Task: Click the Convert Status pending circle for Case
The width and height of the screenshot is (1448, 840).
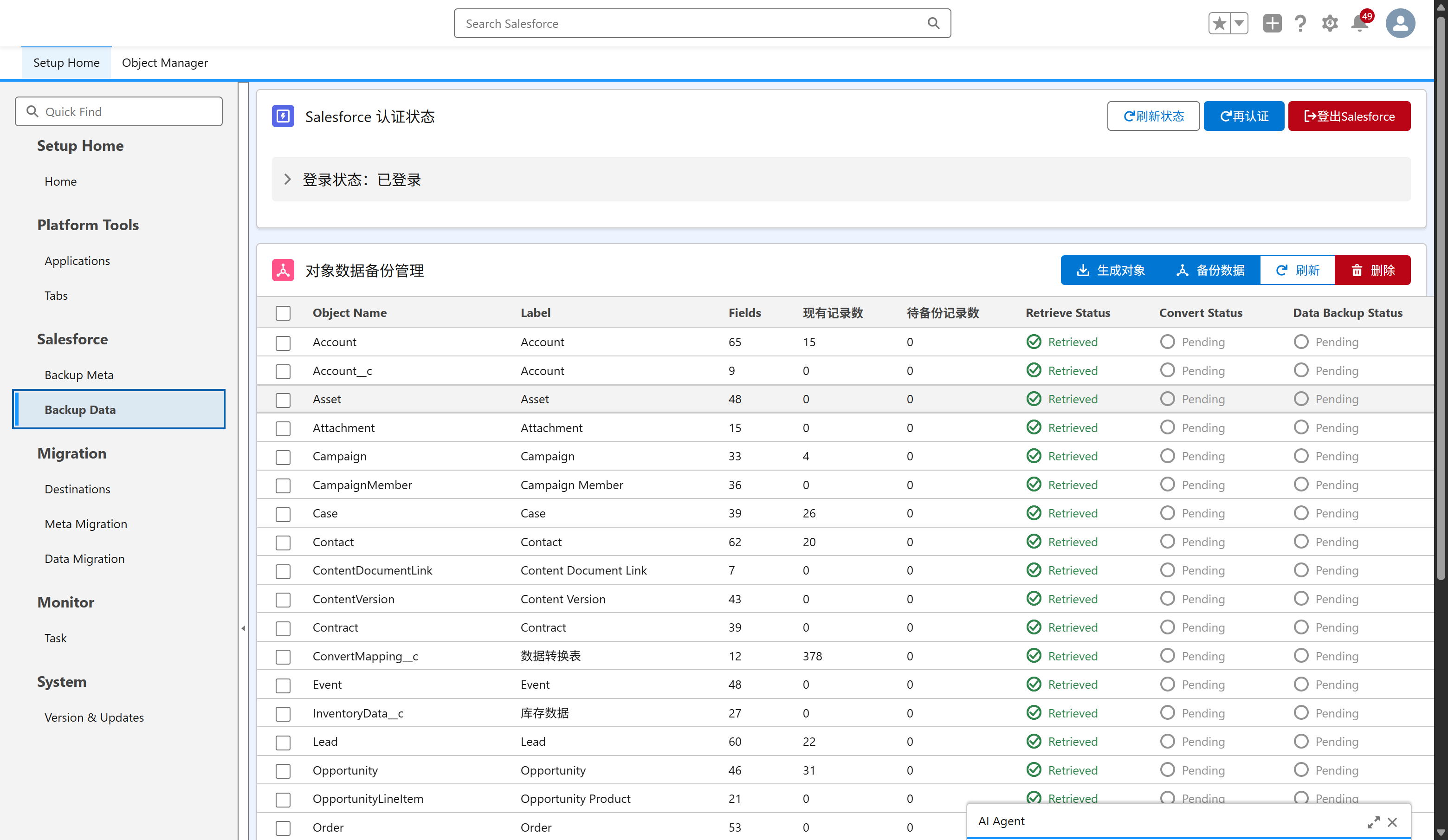Action: pos(1167,513)
